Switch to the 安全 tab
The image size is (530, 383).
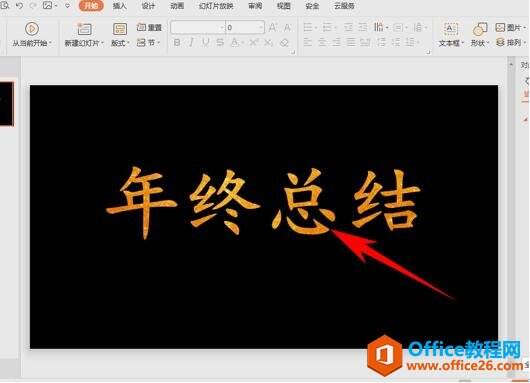[x=312, y=6]
